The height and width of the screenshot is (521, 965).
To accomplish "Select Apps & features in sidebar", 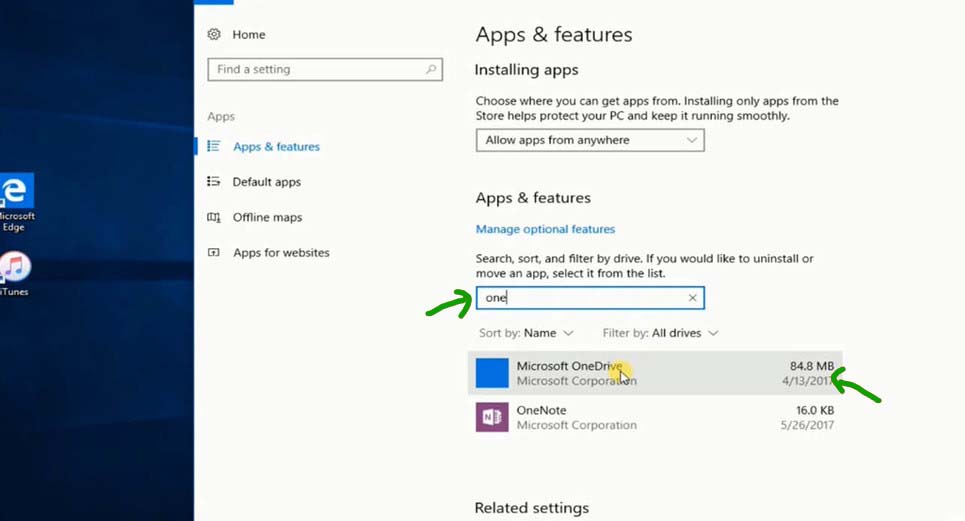I will coord(276,146).
